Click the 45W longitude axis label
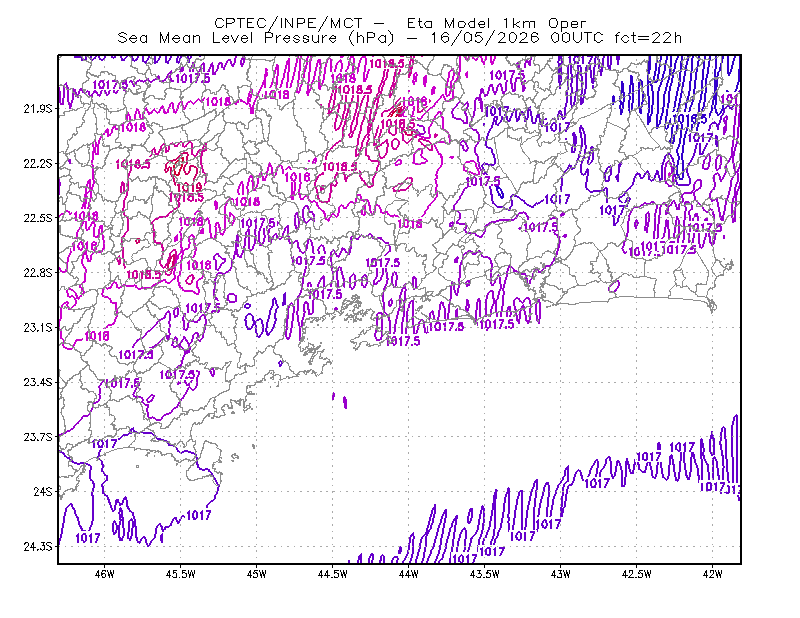The width and height of the screenshot is (800, 618). (257, 574)
